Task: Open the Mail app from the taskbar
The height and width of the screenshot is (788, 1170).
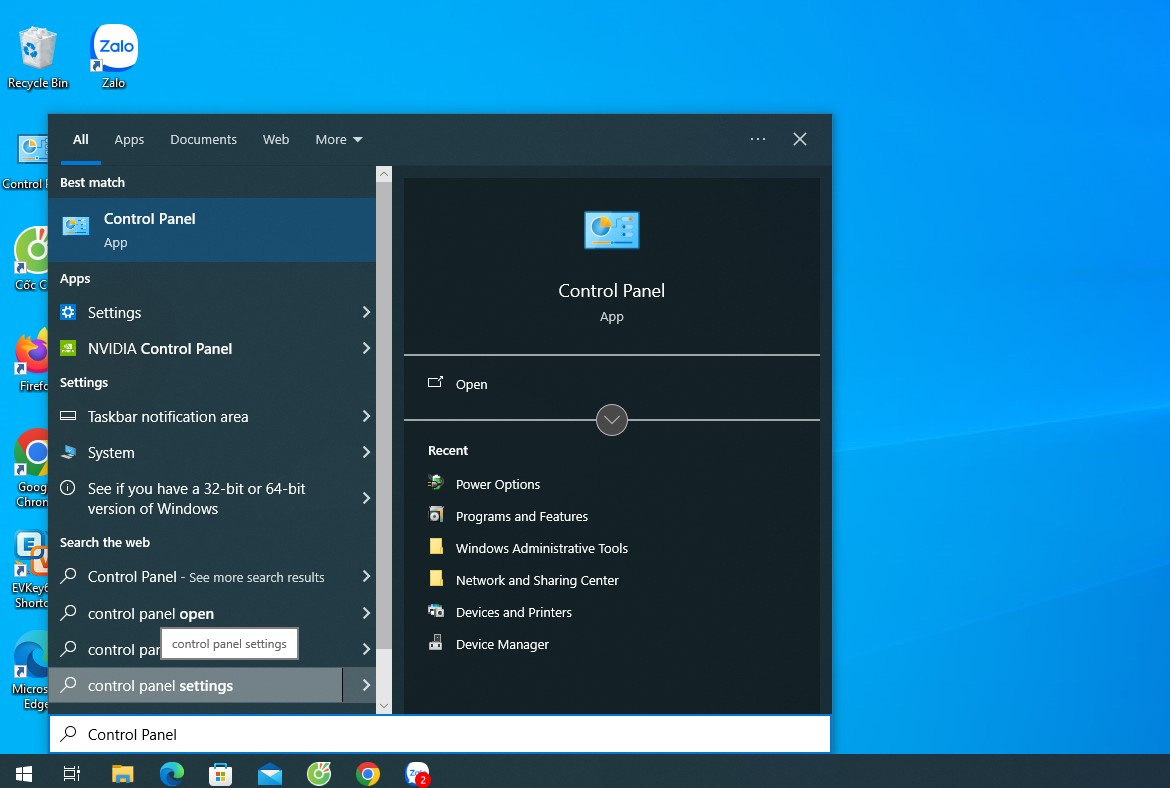Action: click(269, 774)
